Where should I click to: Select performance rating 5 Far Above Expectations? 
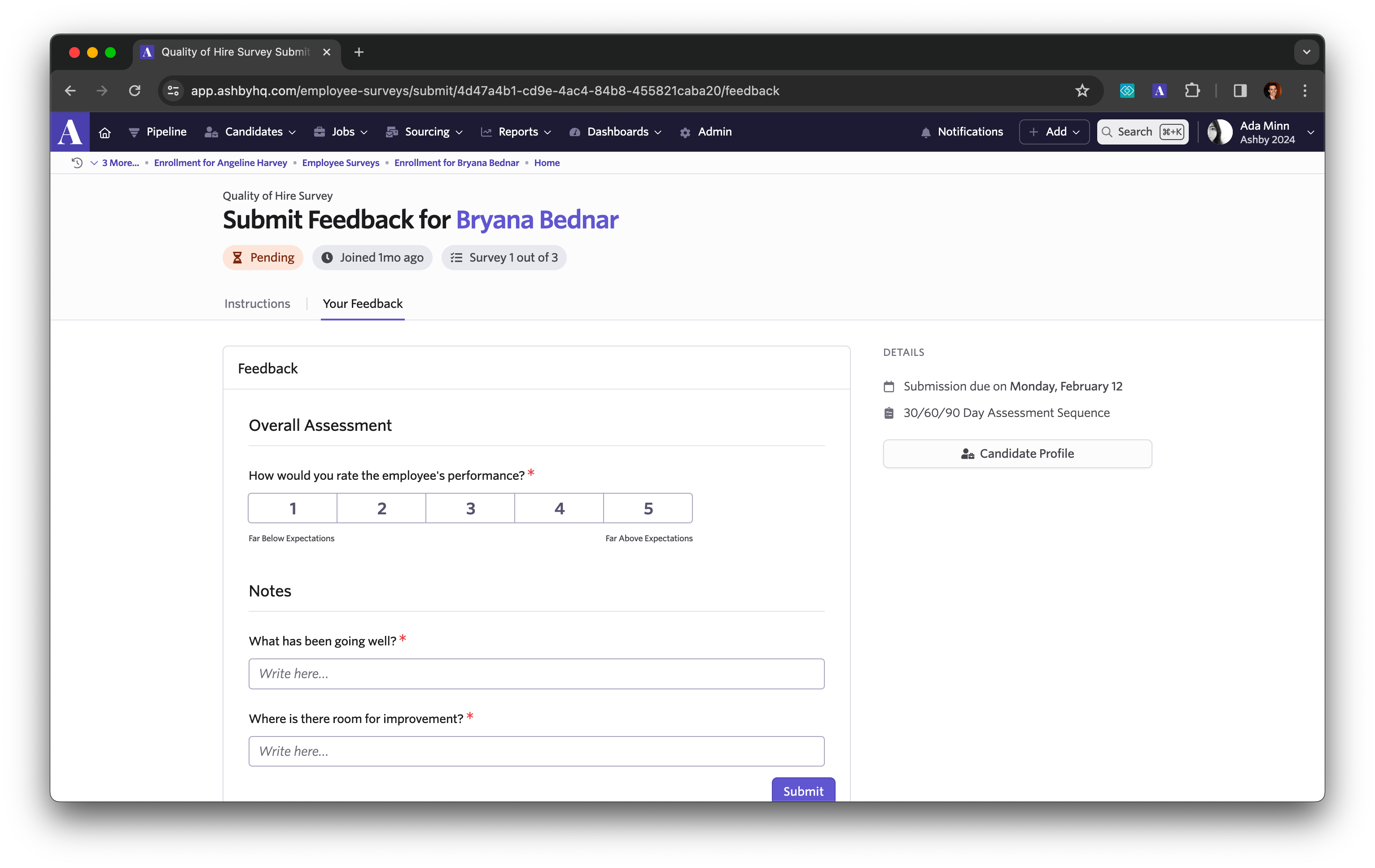click(648, 507)
